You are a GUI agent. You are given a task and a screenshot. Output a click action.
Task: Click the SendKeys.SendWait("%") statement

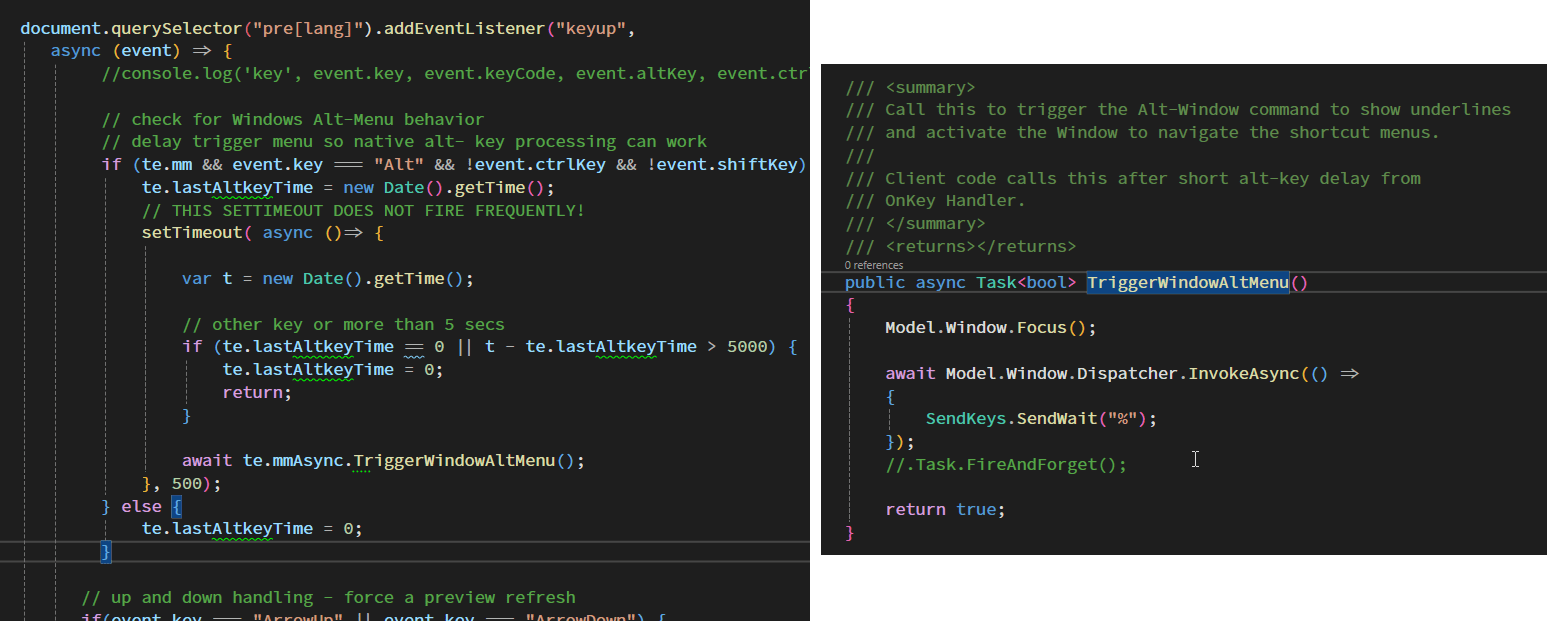pyautogui.click(x=1041, y=419)
